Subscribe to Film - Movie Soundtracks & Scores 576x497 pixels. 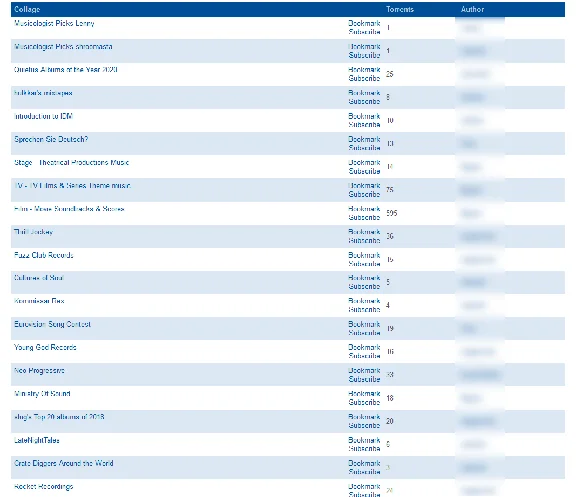tap(364, 217)
